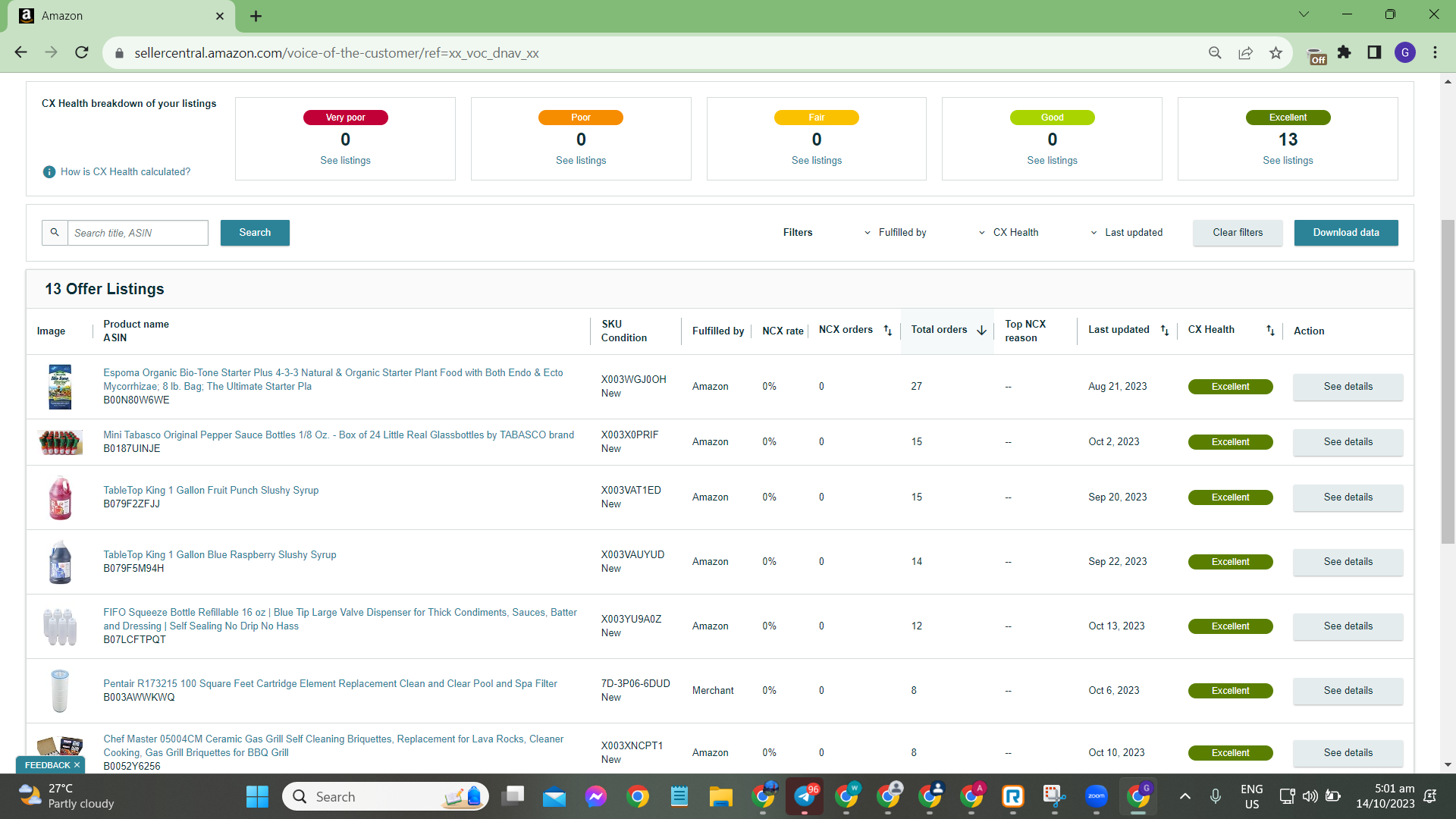The width and height of the screenshot is (1456, 819).
Task: Sort by CX Health column arrows
Action: [x=1270, y=331]
